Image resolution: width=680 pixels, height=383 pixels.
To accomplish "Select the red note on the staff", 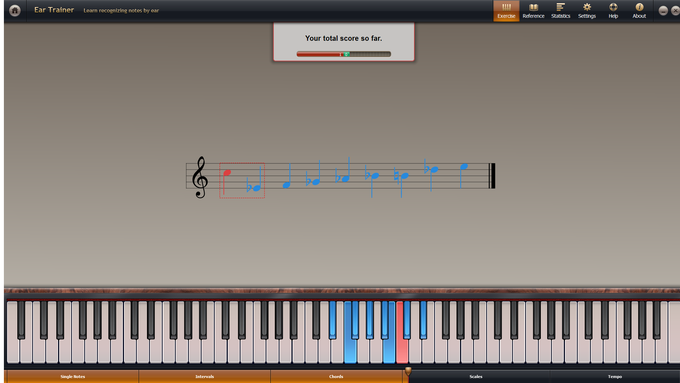I will (226, 173).
